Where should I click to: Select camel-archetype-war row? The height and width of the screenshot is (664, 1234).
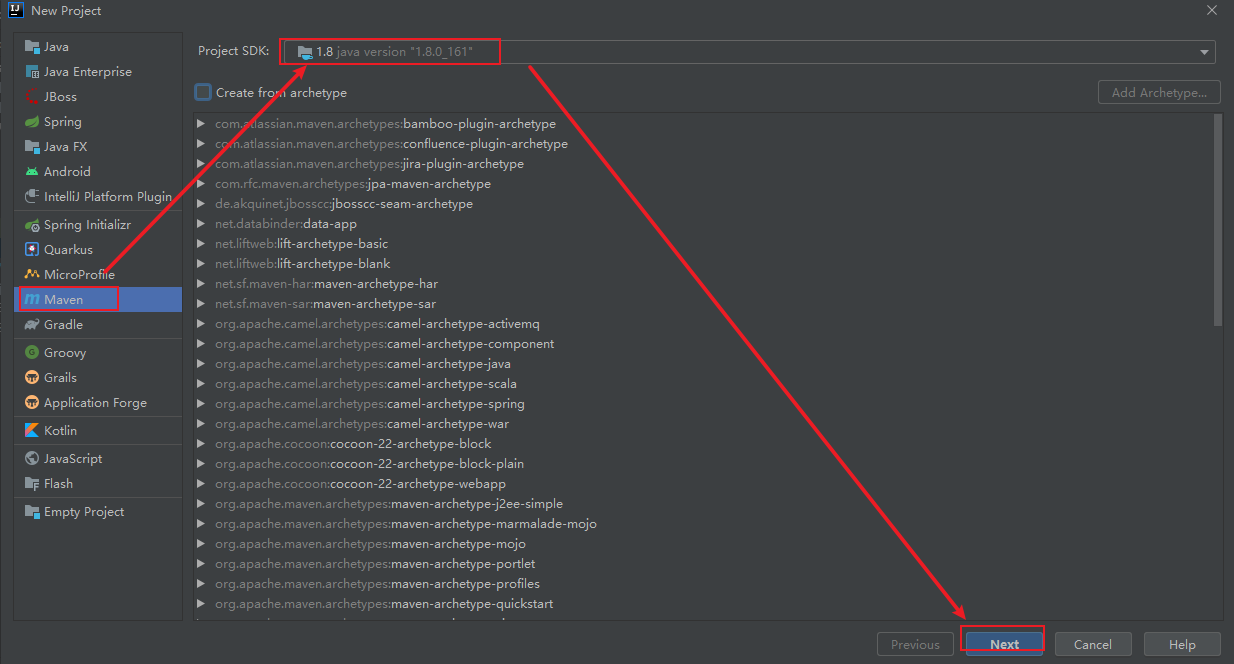(704, 424)
